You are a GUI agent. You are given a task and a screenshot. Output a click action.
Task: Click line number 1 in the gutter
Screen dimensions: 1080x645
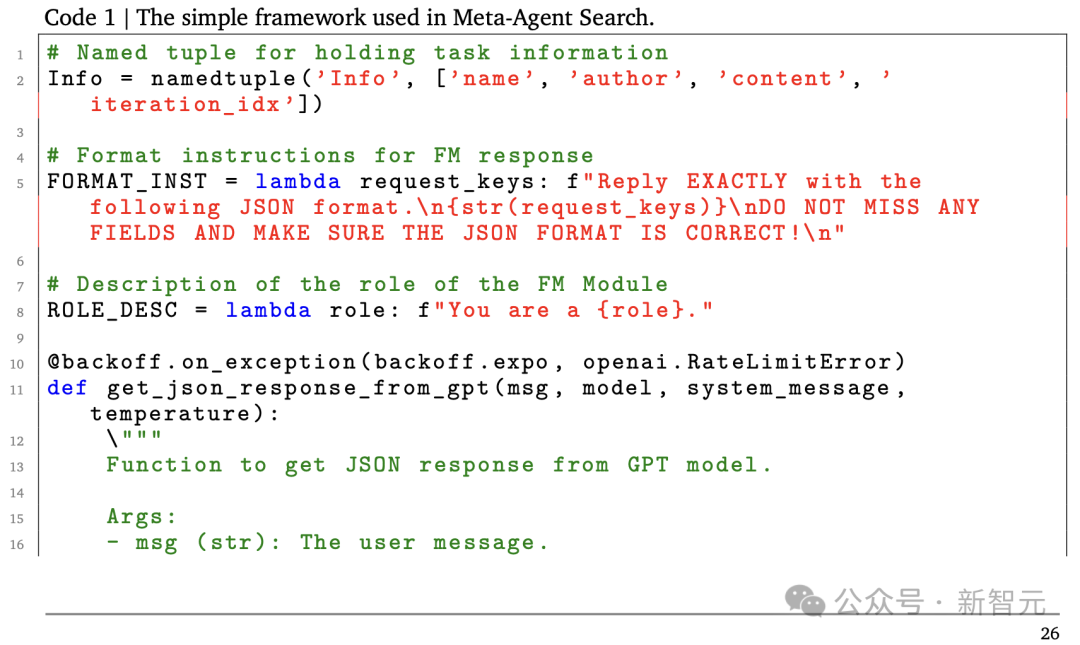(20, 54)
